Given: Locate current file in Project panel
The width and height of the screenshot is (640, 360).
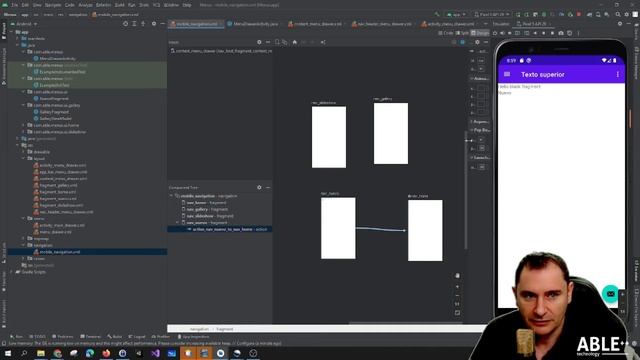Looking at the screenshot, I should pyautogui.click(x=125, y=24).
